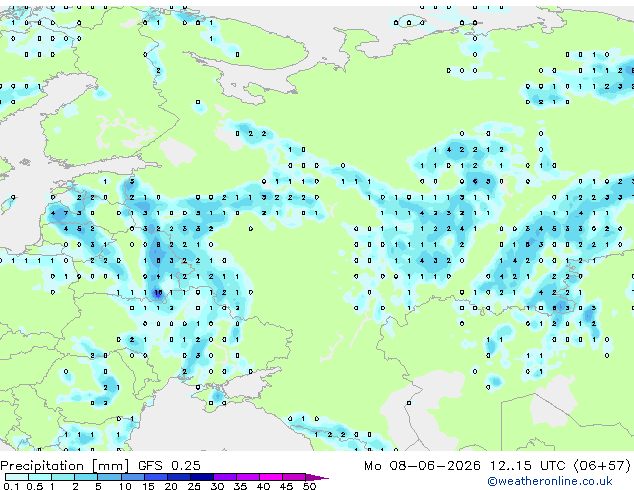This screenshot has width=634, height=490.
Task: Click the 45–50 mm legend color swatch
Action: [x=294, y=477]
